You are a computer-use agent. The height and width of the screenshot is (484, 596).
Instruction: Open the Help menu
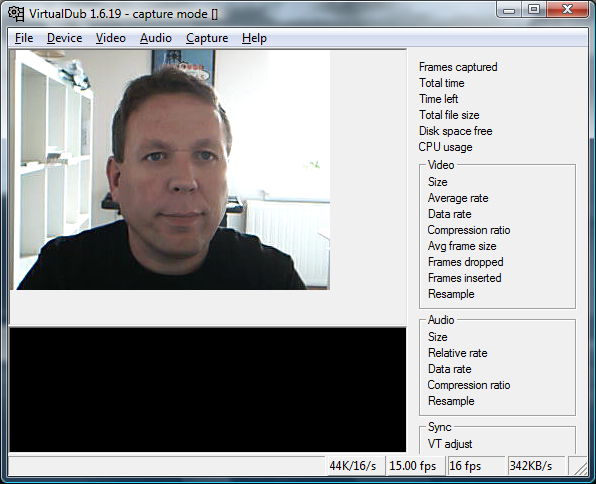pos(254,38)
